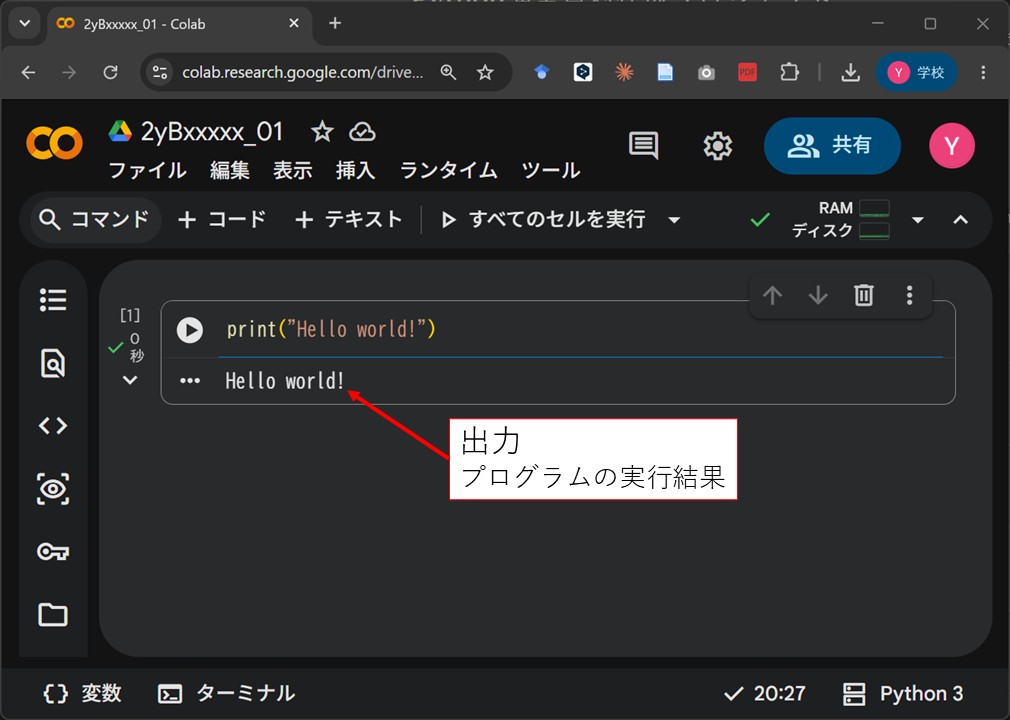Click the browser back arrow

28,72
